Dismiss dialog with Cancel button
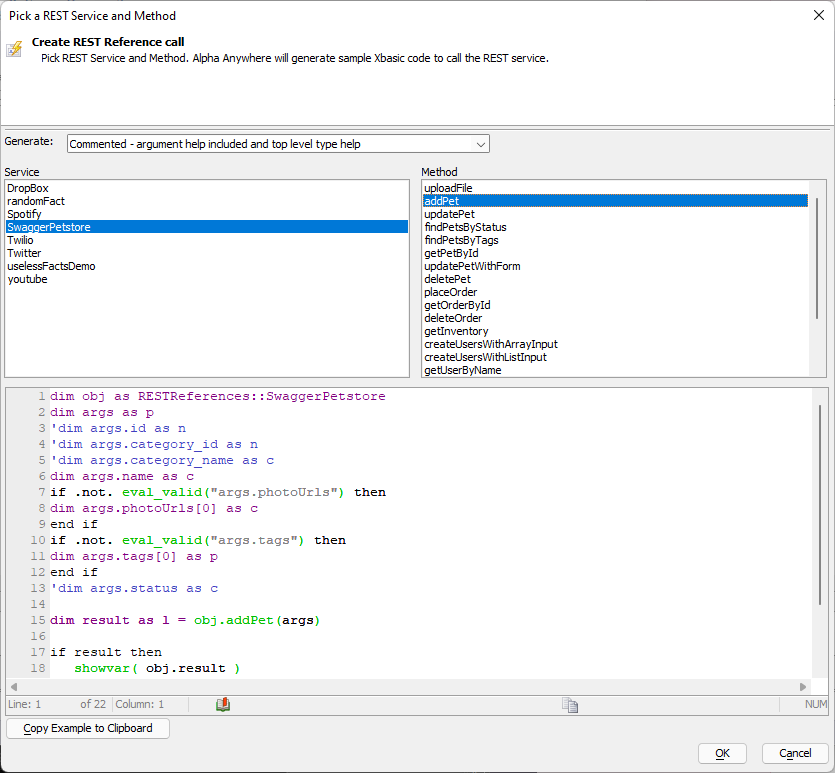The image size is (835, 773). coord(795,753)
